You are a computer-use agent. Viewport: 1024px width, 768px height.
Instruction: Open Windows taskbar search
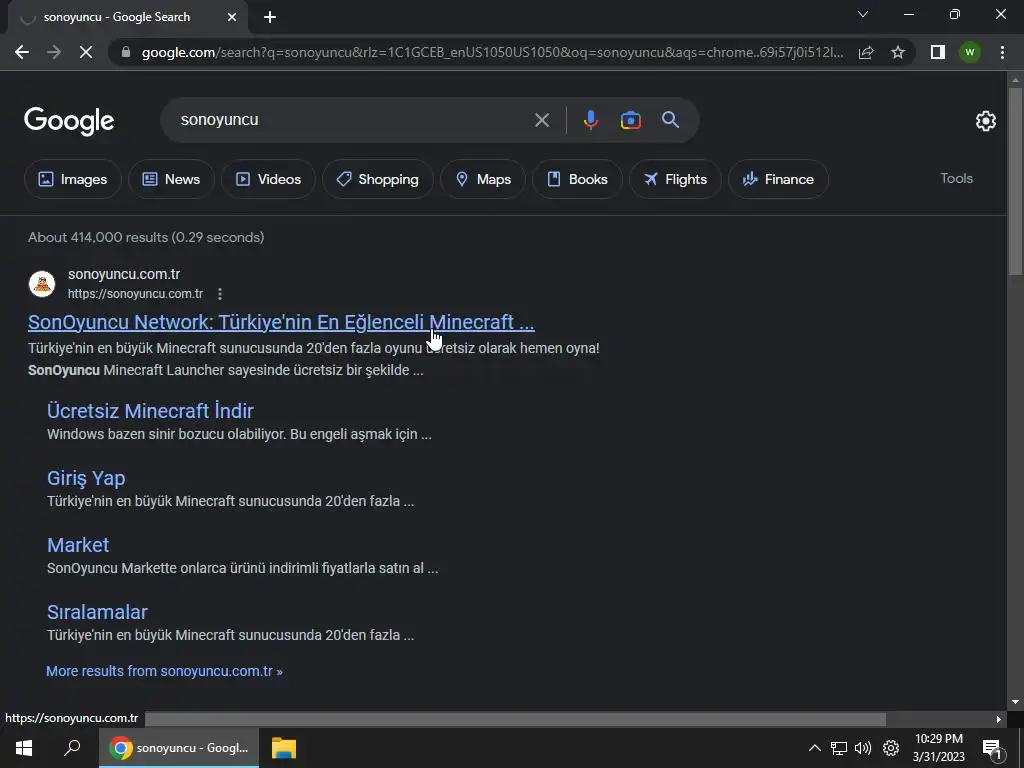click(x=72, y=748)
